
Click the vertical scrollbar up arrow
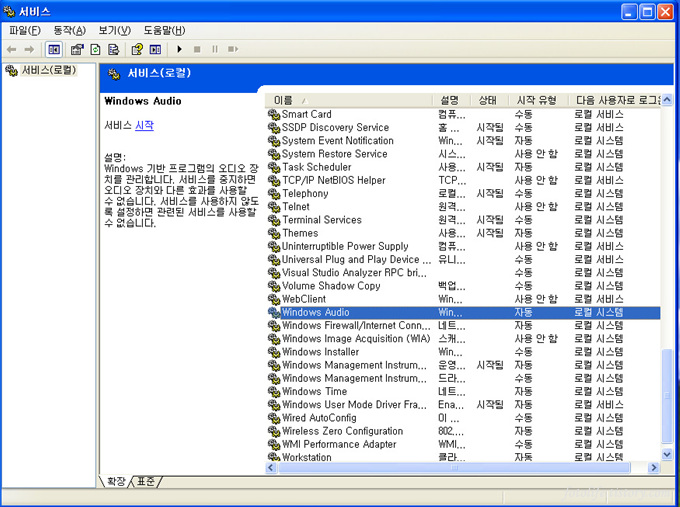click(667, 100)
